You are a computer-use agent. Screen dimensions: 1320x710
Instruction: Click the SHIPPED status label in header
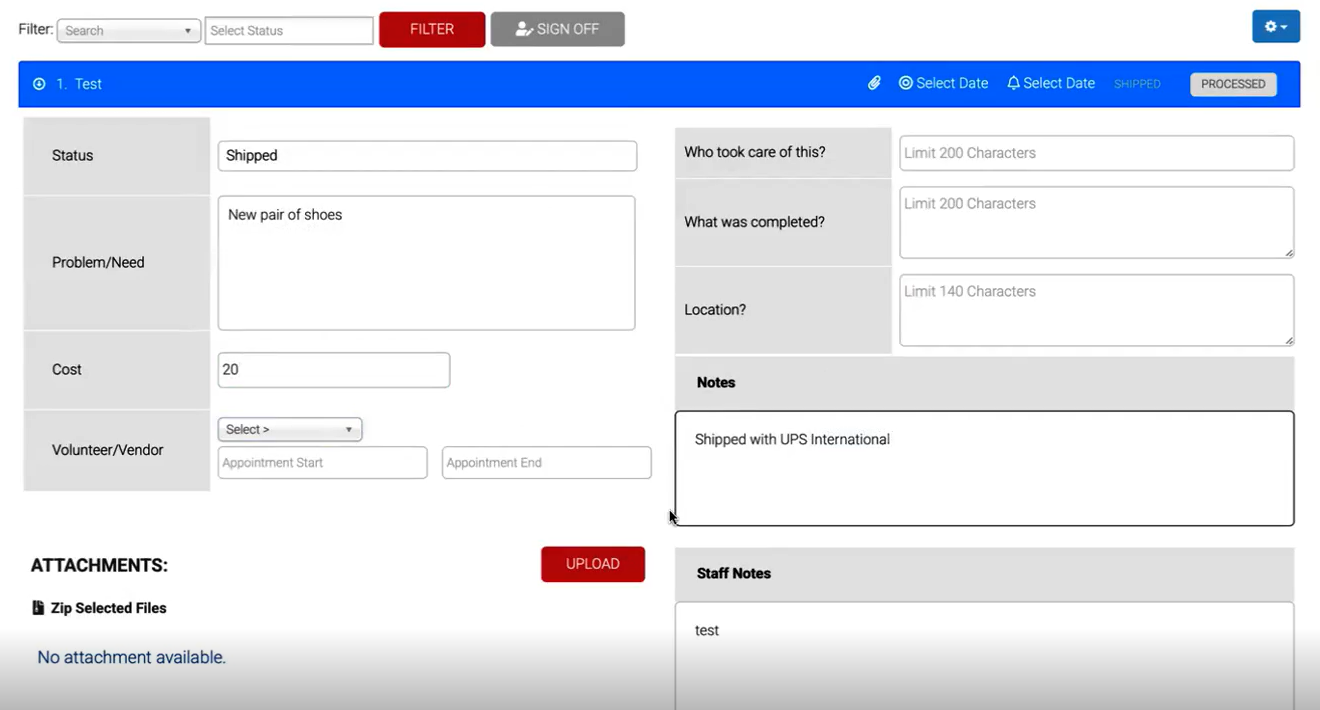pos(1137,84)
